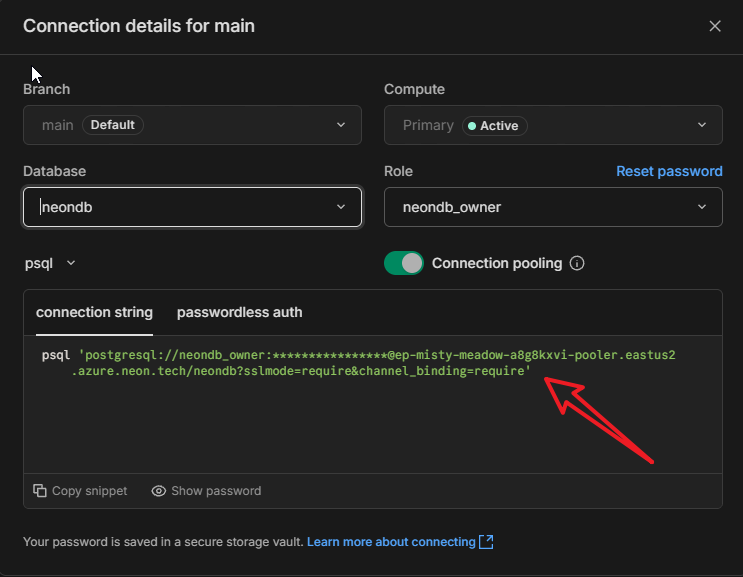Close the Connection details dialog
The height and width of the screenshot is (577, 743).
click(x=715, y=27)
